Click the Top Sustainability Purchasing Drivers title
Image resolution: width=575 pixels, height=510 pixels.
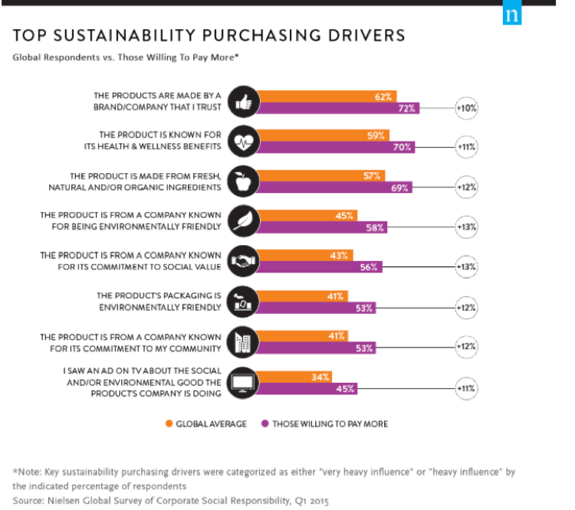point(209,36)
